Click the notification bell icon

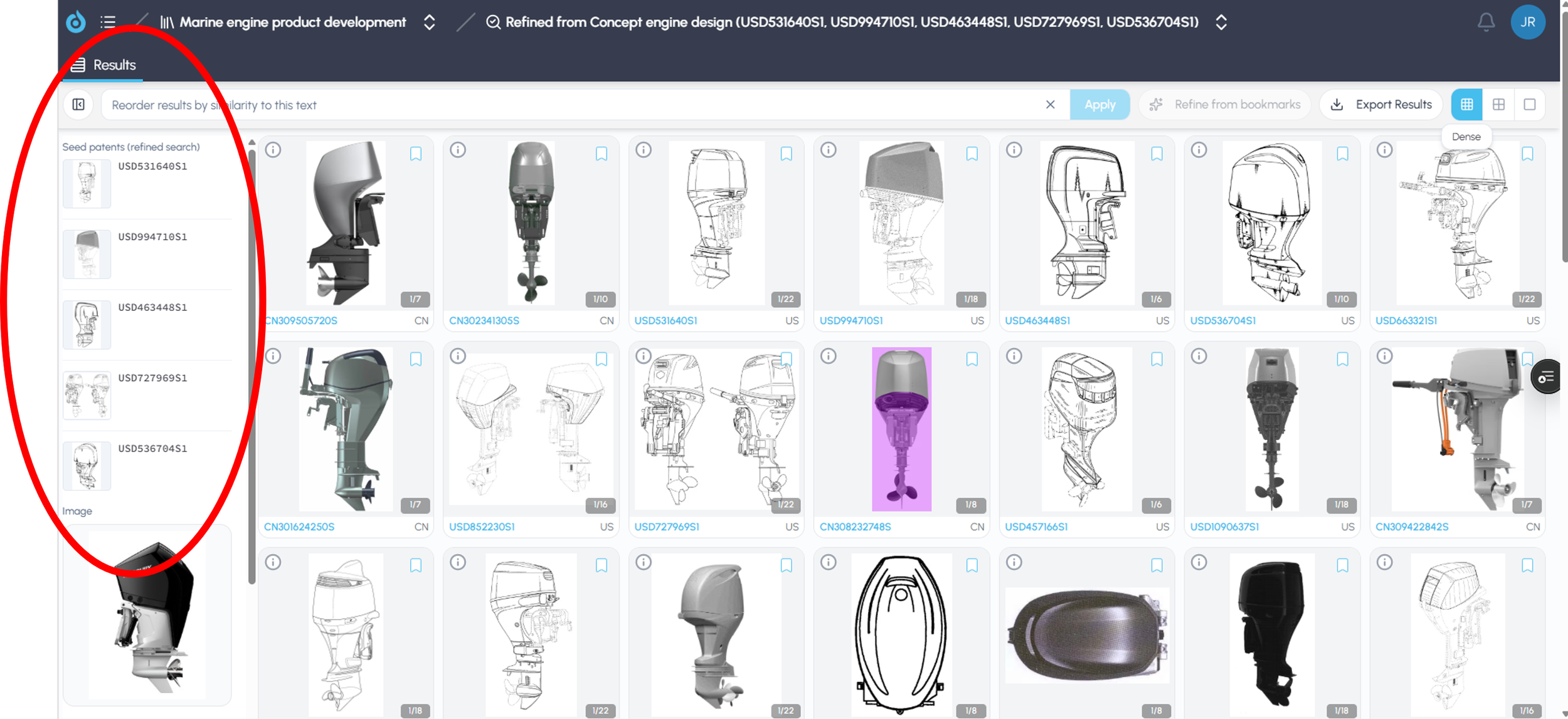[x=1485, y=23]
